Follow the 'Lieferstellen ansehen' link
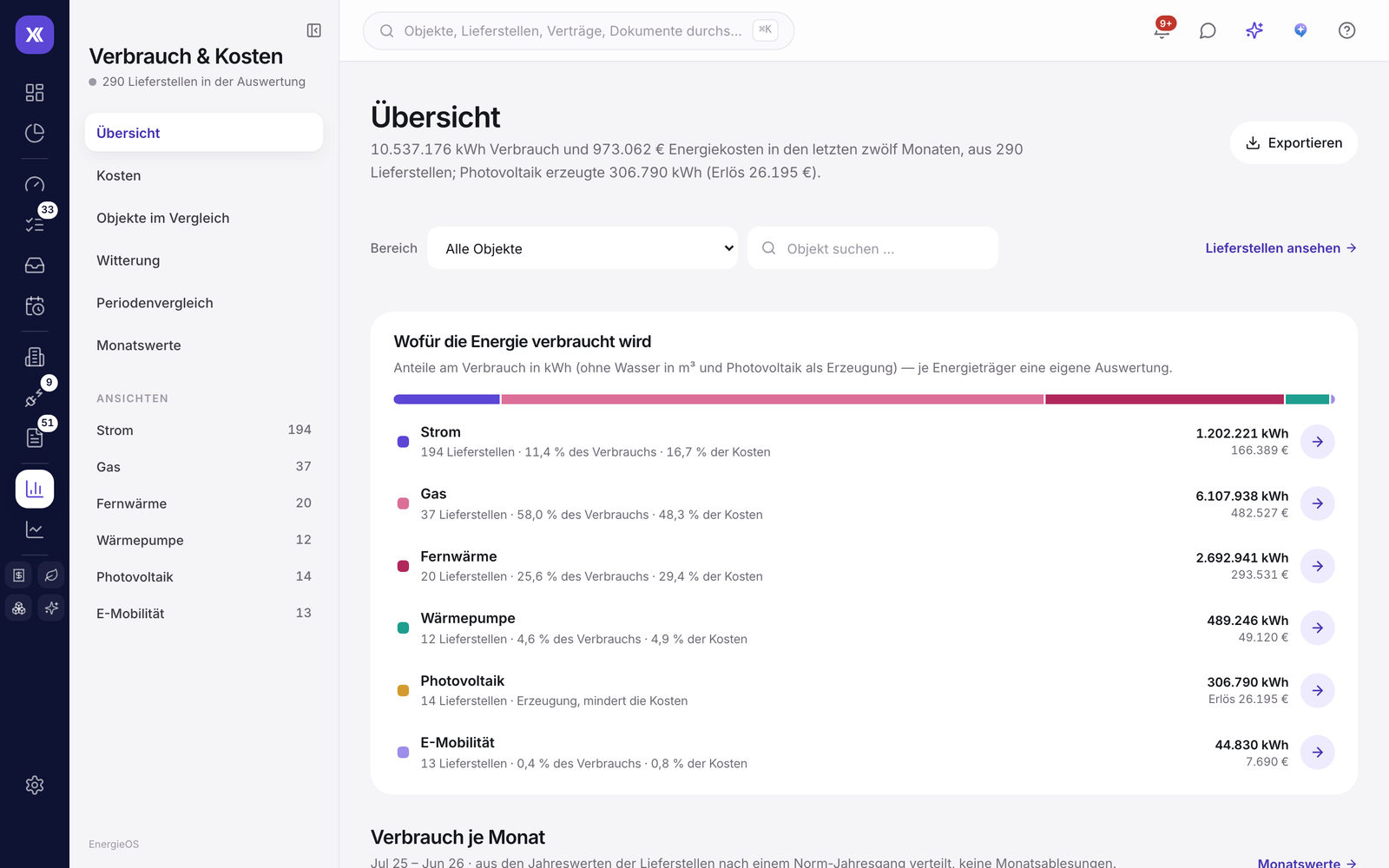This screenshot has width=1389, height=868. point(1280,248)
